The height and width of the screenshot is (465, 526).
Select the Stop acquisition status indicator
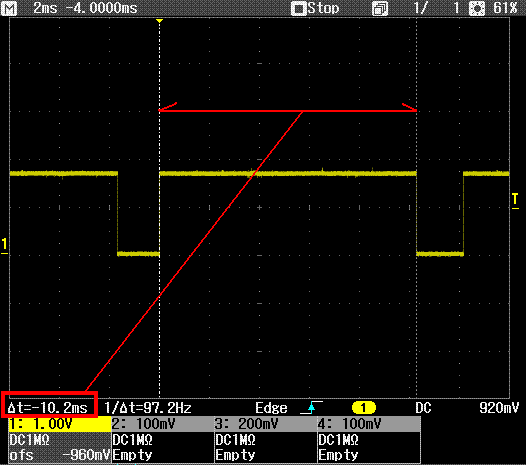tap(315, 8)
